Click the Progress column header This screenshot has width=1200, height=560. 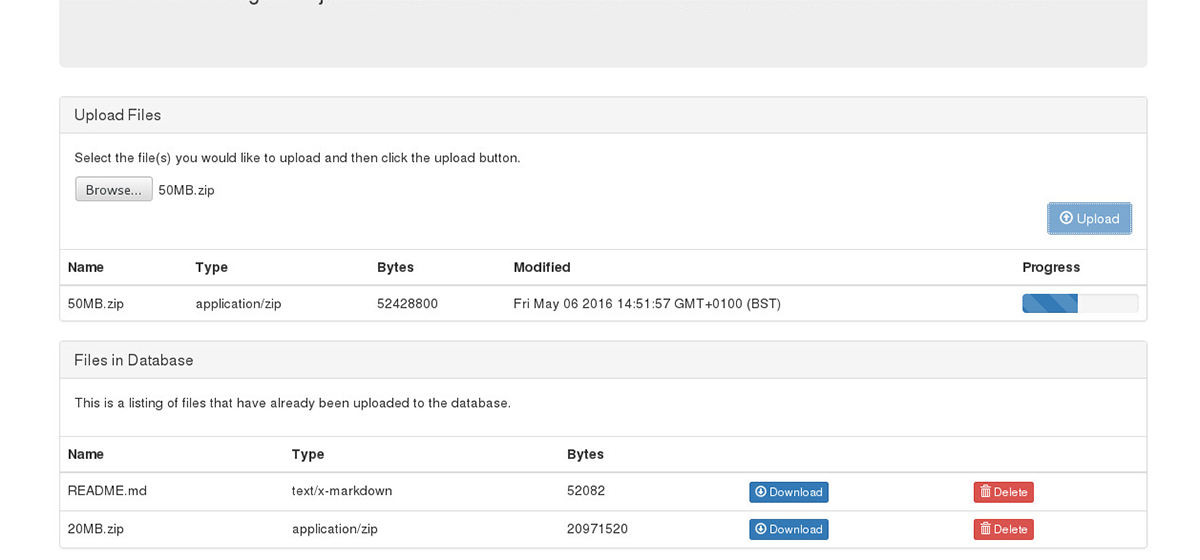coord(1051,267)
